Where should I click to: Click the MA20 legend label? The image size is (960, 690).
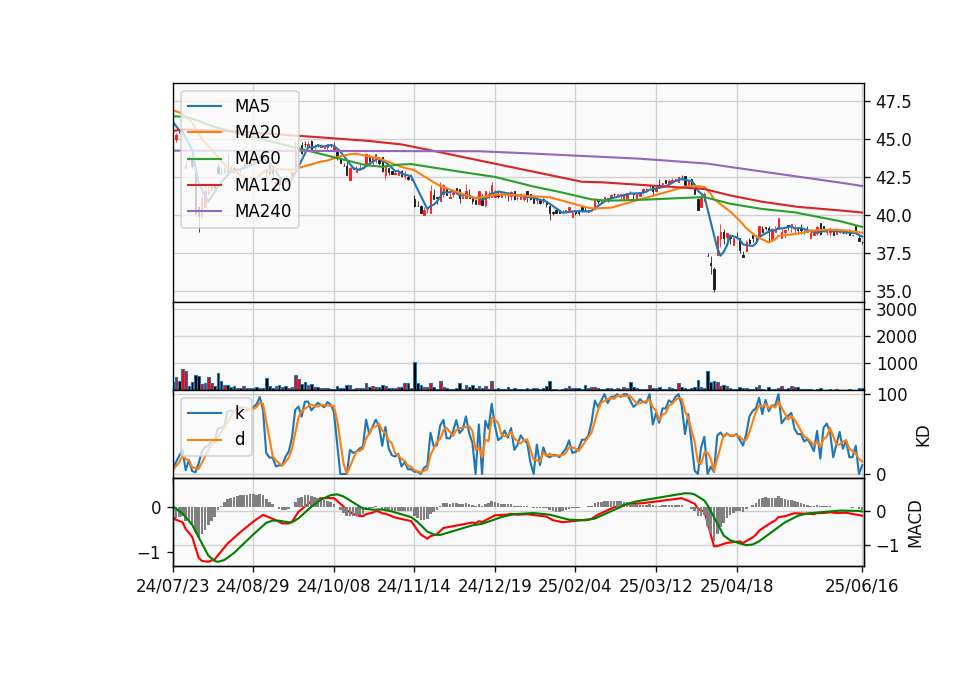point(258,132)
